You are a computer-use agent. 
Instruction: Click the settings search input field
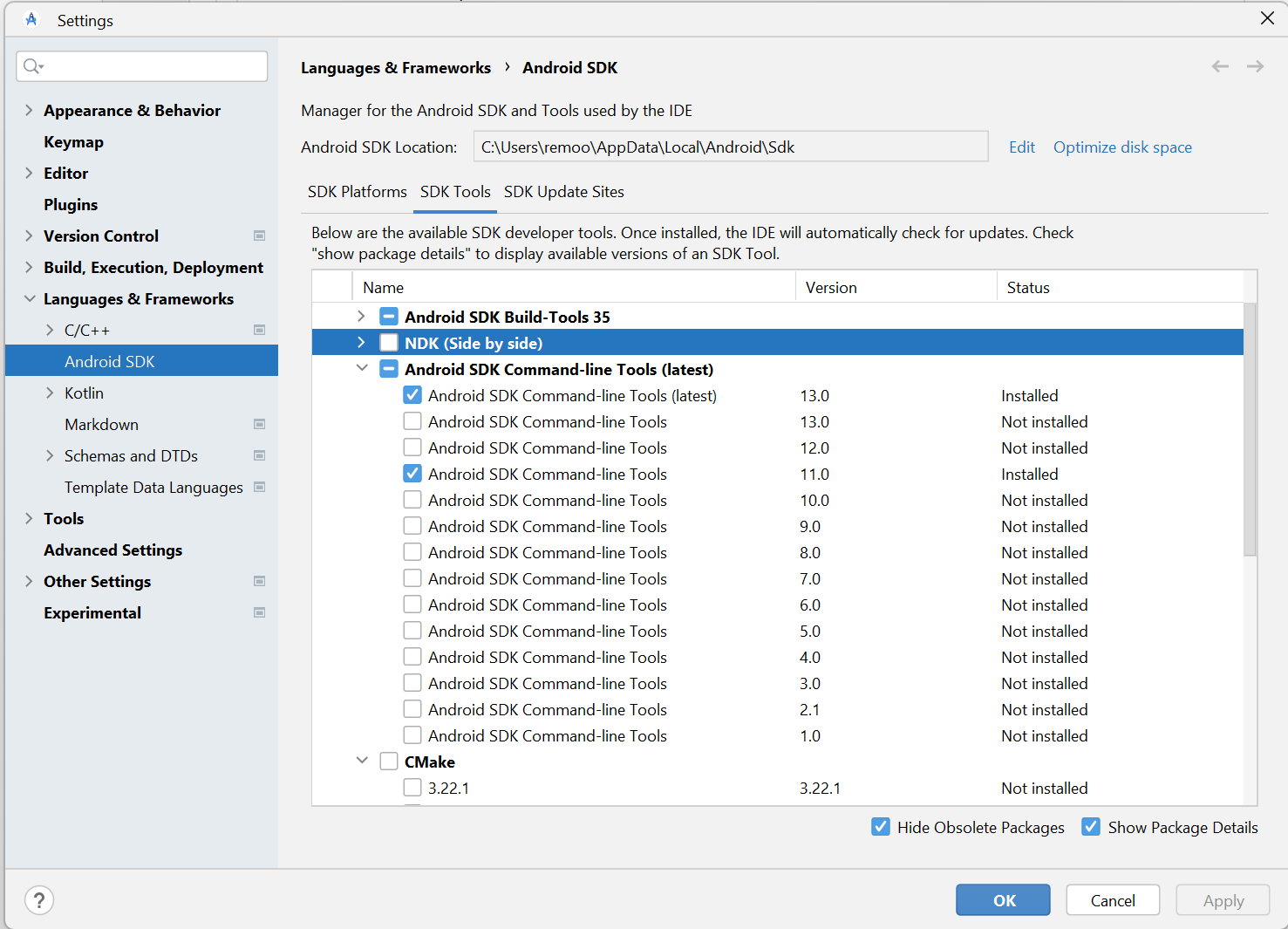pyautogui.click(x=142, y=66)
